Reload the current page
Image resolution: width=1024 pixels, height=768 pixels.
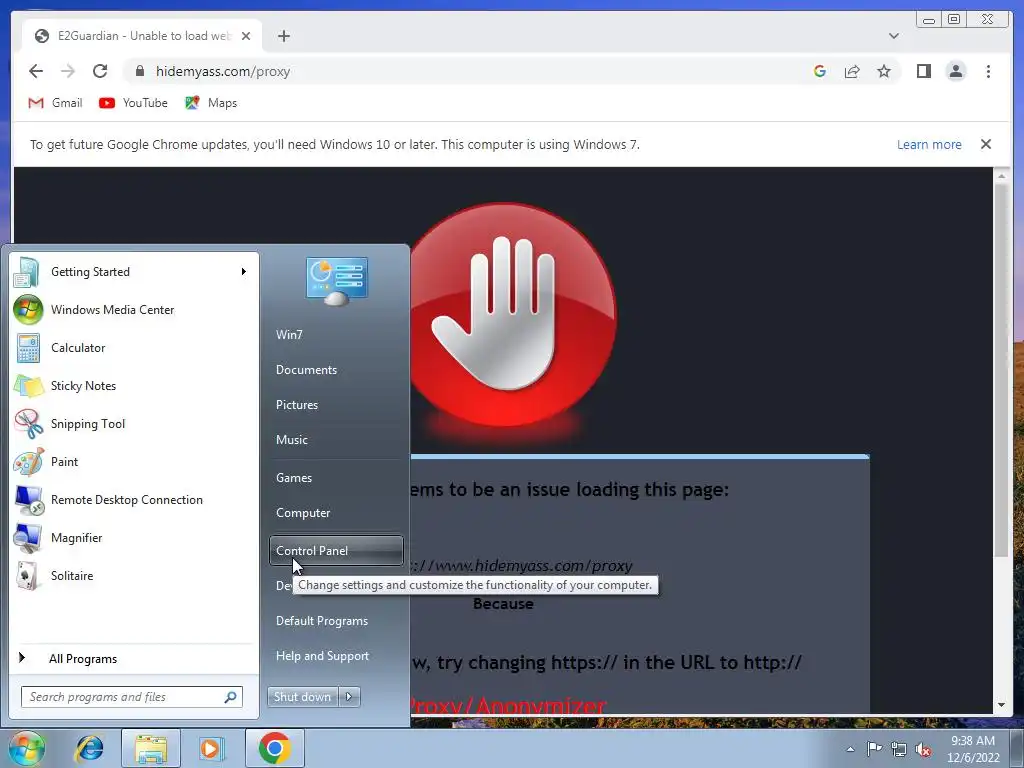point(100,71)
